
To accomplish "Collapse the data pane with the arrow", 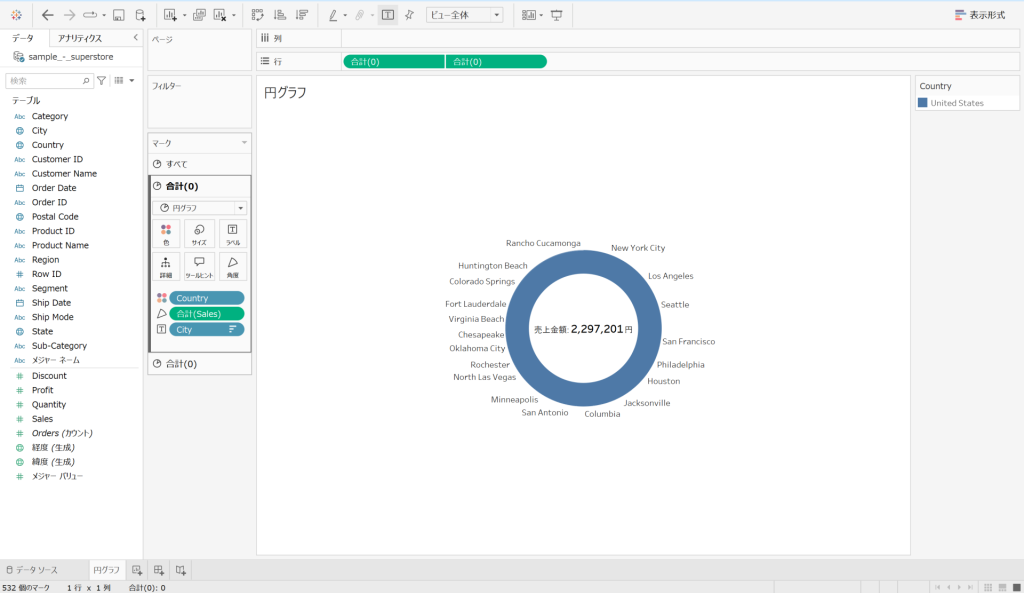I will point(136,38).
